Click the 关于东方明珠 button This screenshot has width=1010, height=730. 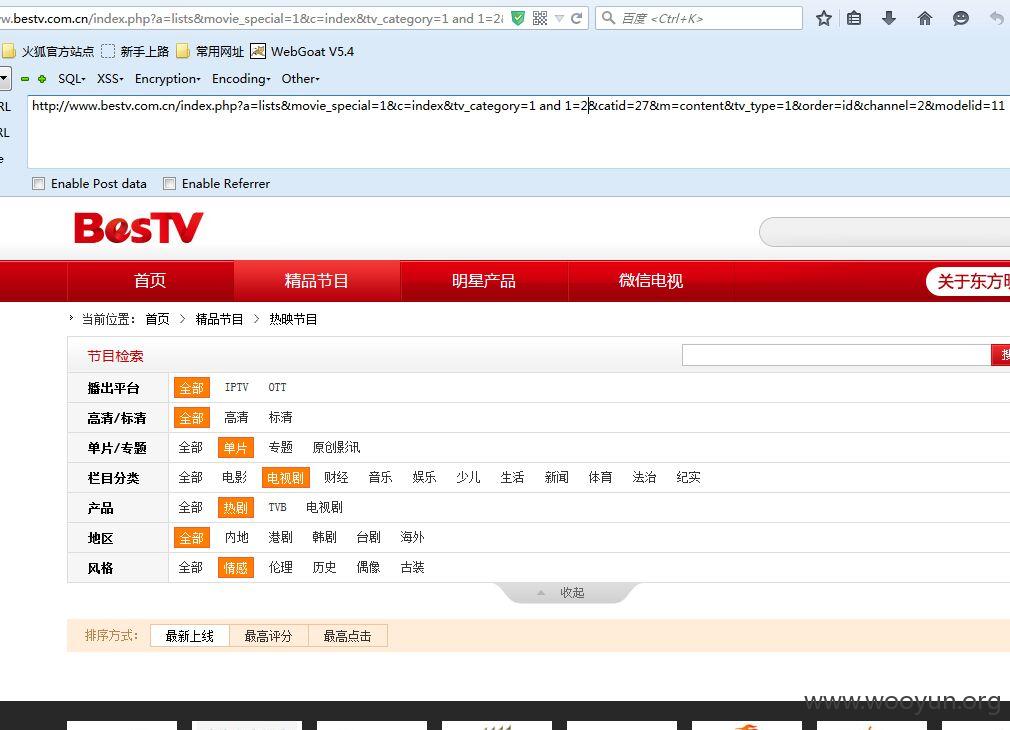point(968,282)
